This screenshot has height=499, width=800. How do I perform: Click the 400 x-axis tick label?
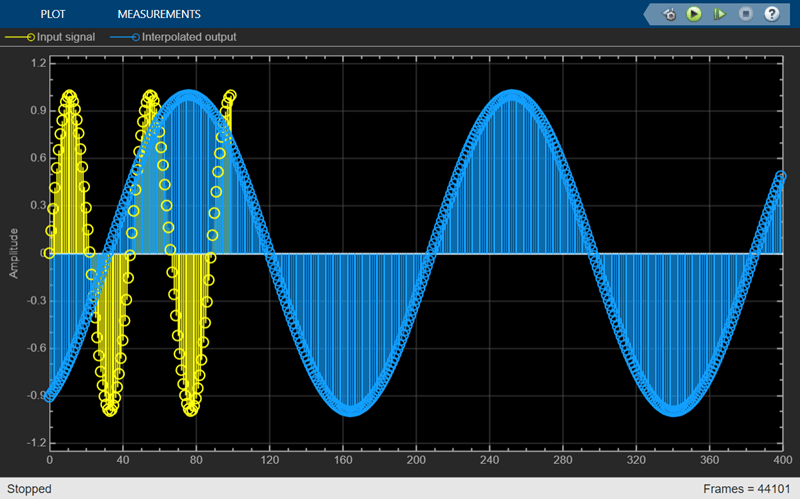pos(782,460)
